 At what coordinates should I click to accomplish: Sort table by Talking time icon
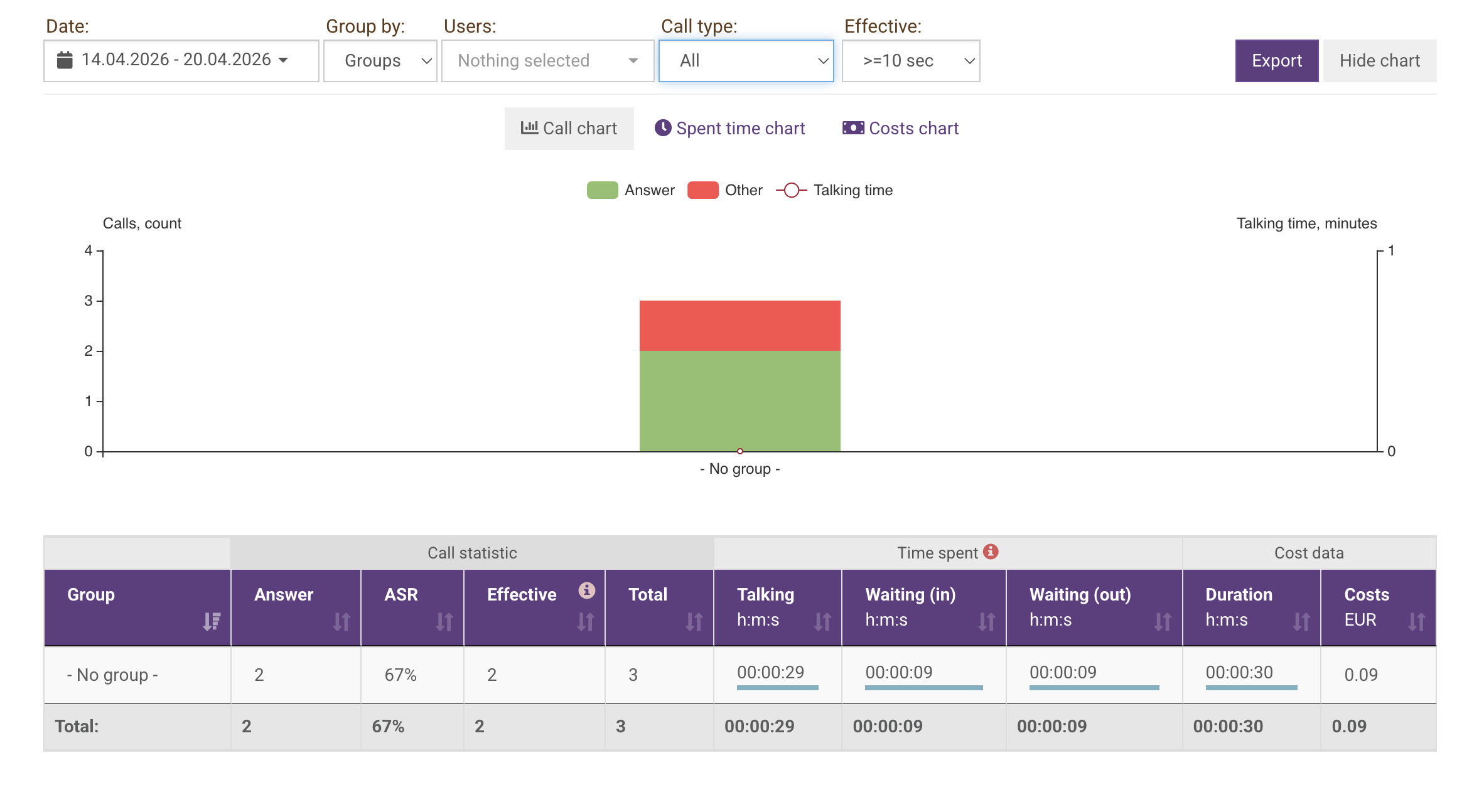coord(822,622)
